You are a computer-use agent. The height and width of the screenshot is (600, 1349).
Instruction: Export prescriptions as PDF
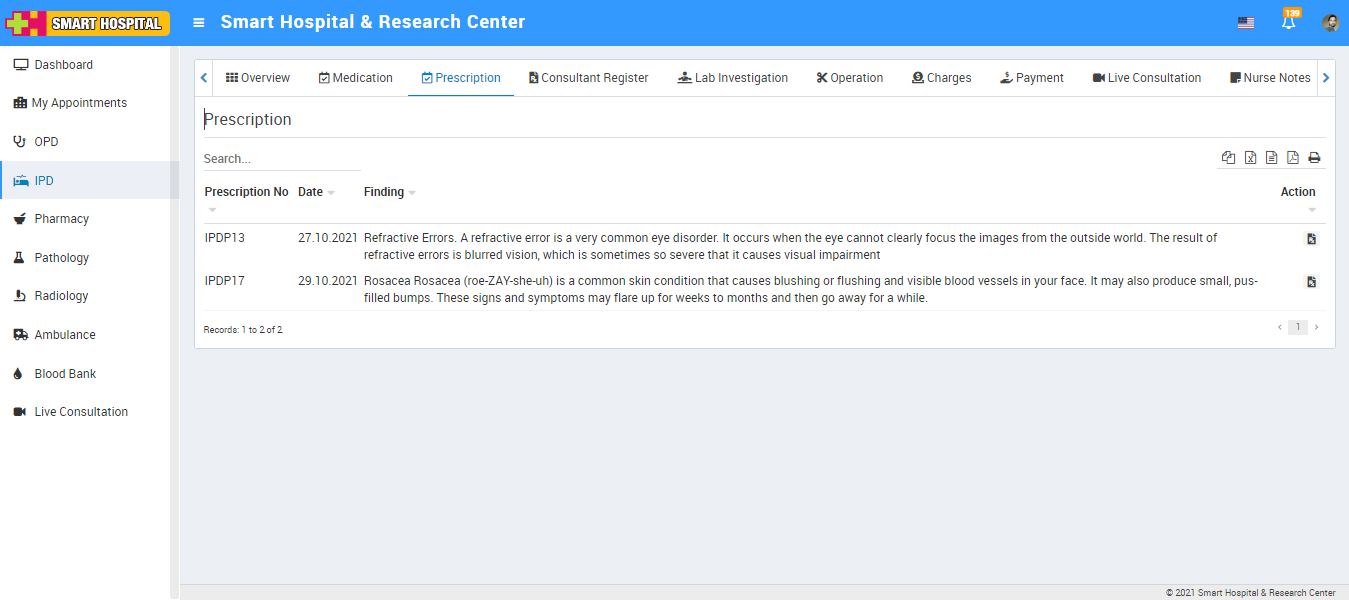point(1292,158)
